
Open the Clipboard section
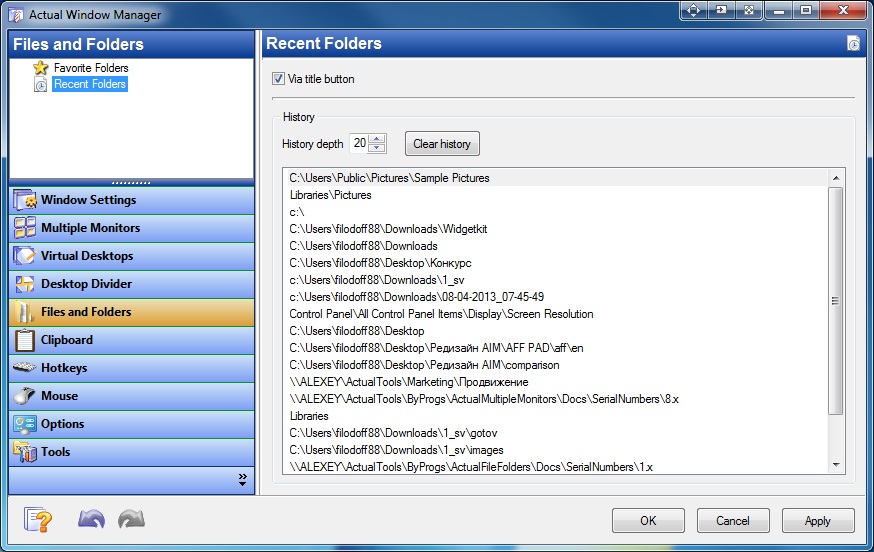[x=132, y=340]
